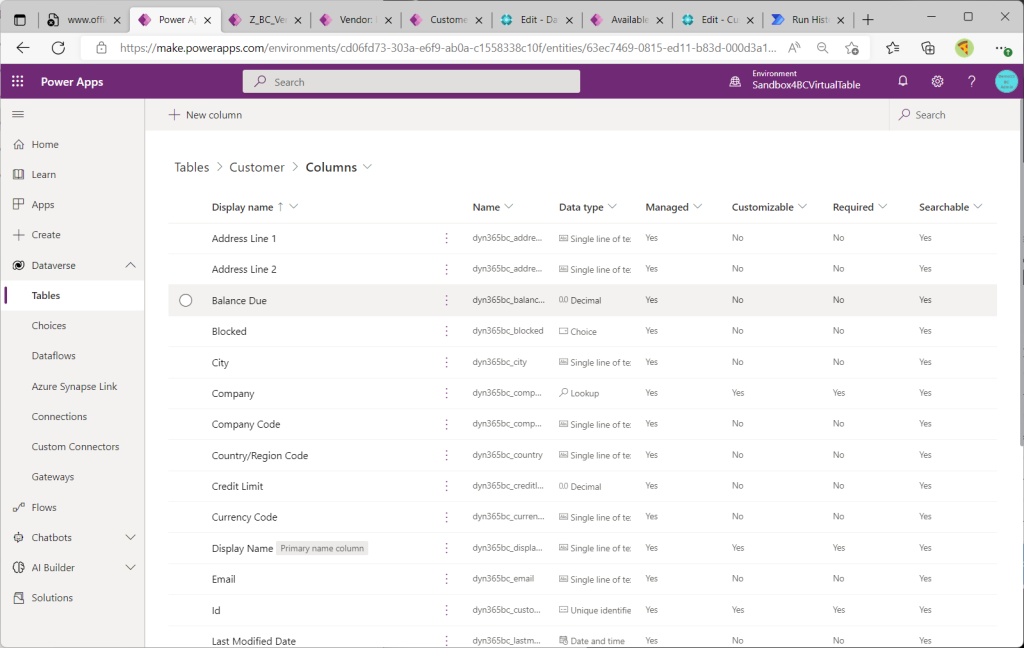This screenshot has width=1024, height=648.
Task: Open the help question mark icon
Action: 972,81
